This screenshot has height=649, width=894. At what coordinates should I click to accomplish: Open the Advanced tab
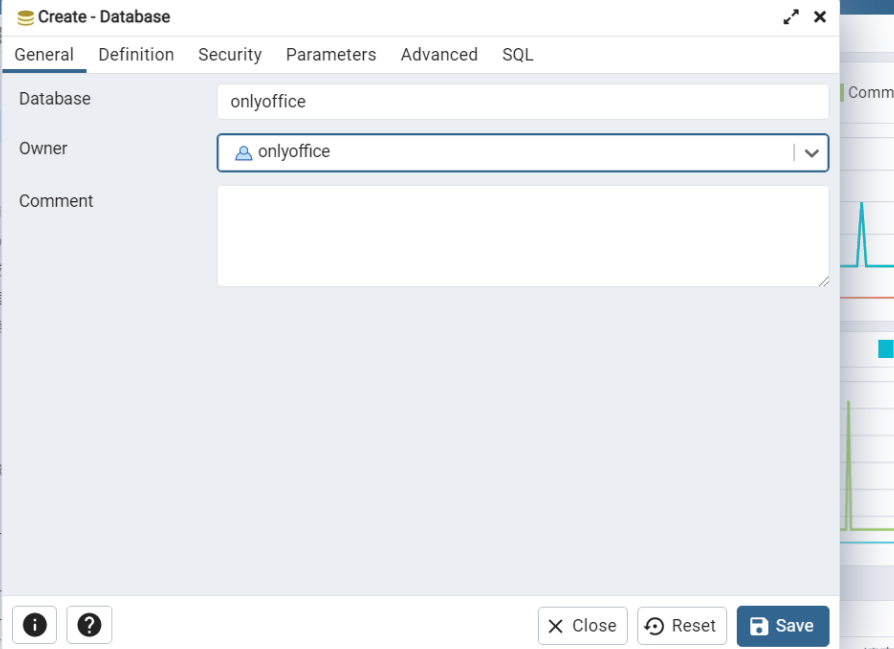[439, 55]
